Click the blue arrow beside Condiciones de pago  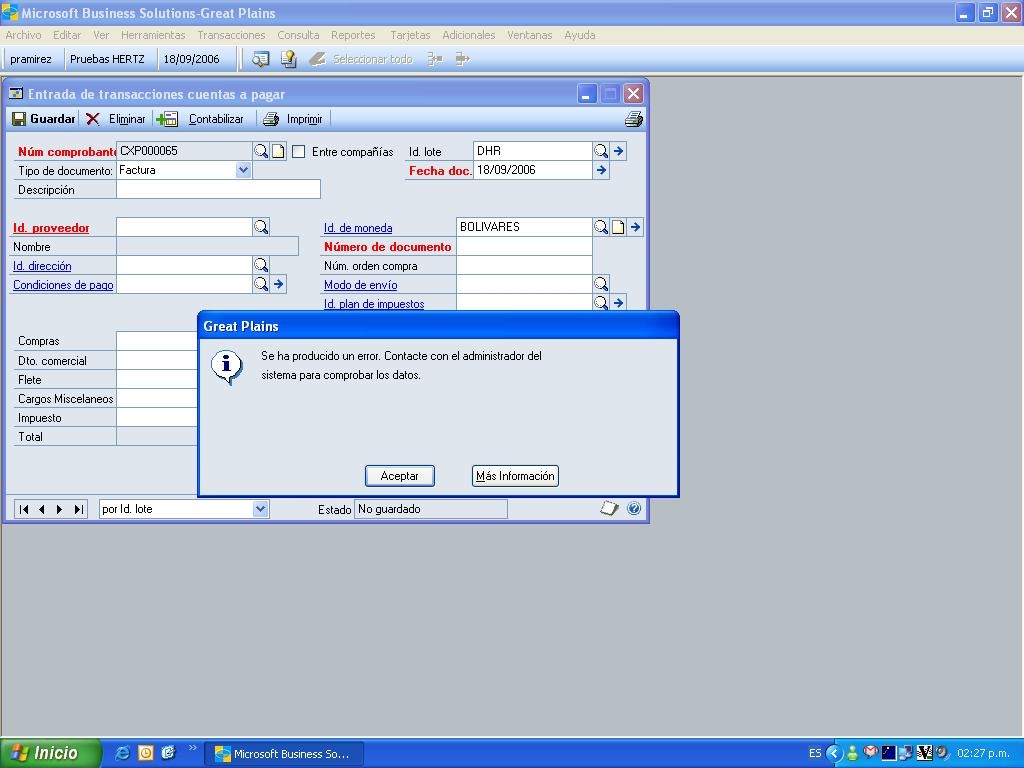[278, 284]
